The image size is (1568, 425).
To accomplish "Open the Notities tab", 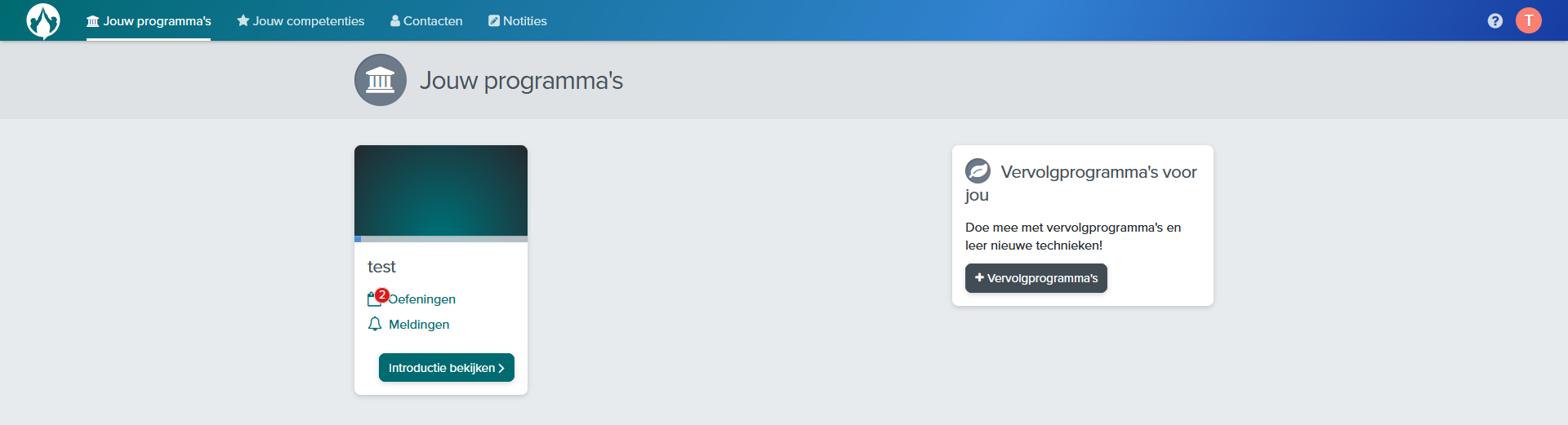I will coord(518,21).
